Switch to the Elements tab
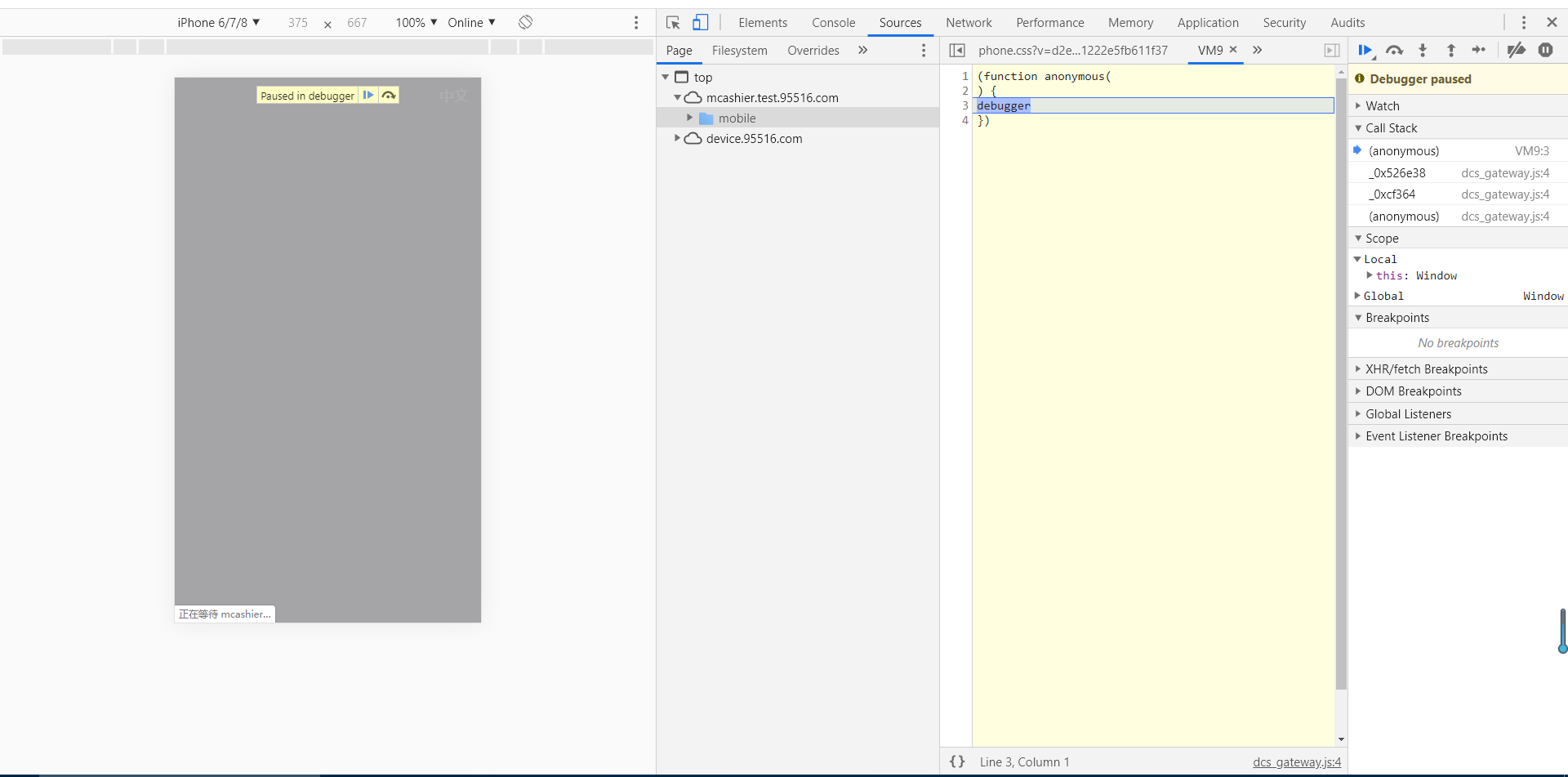Image resolution: width=1568 pixels, height=777 pixels. (763, 23)
